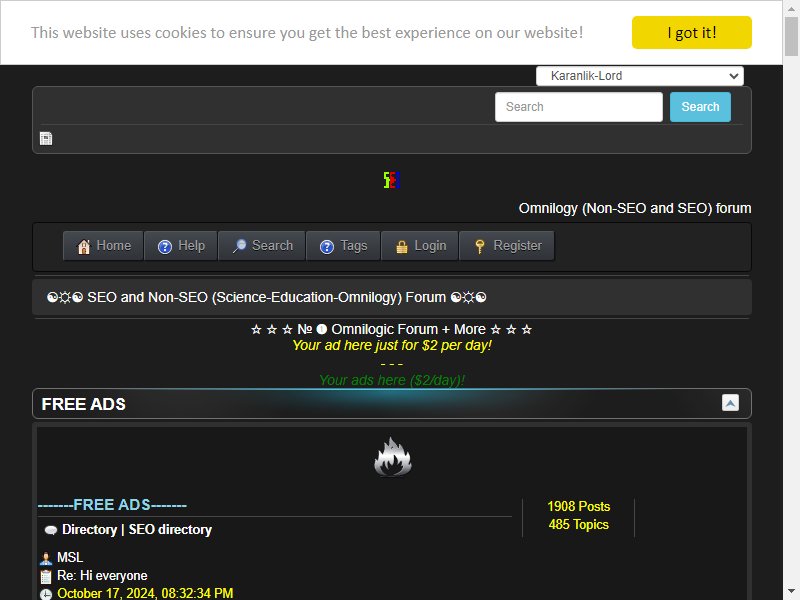Screen dimensions: 800x600
Task: Open the Login menu item
Action: [420, 246]
